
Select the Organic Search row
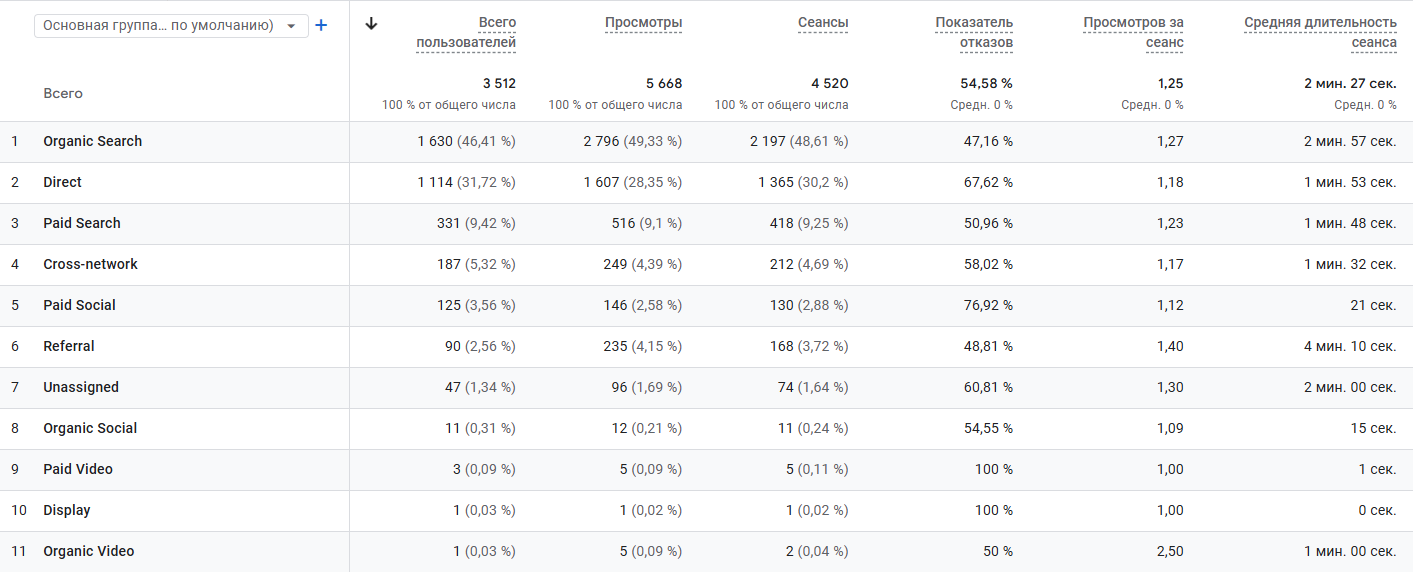pos(93,142)
